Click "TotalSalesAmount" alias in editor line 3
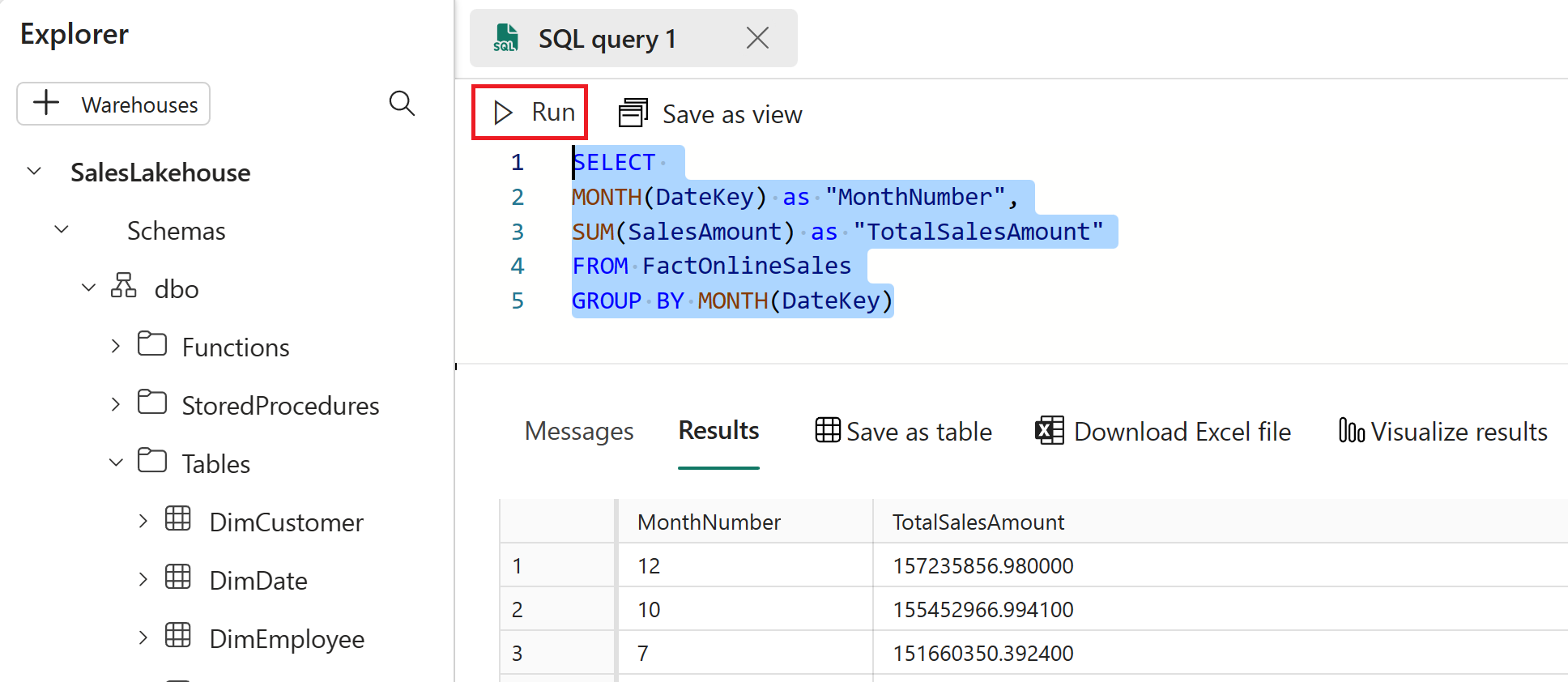This screenshot has width=1568, height=682. (x=978, y=232)
